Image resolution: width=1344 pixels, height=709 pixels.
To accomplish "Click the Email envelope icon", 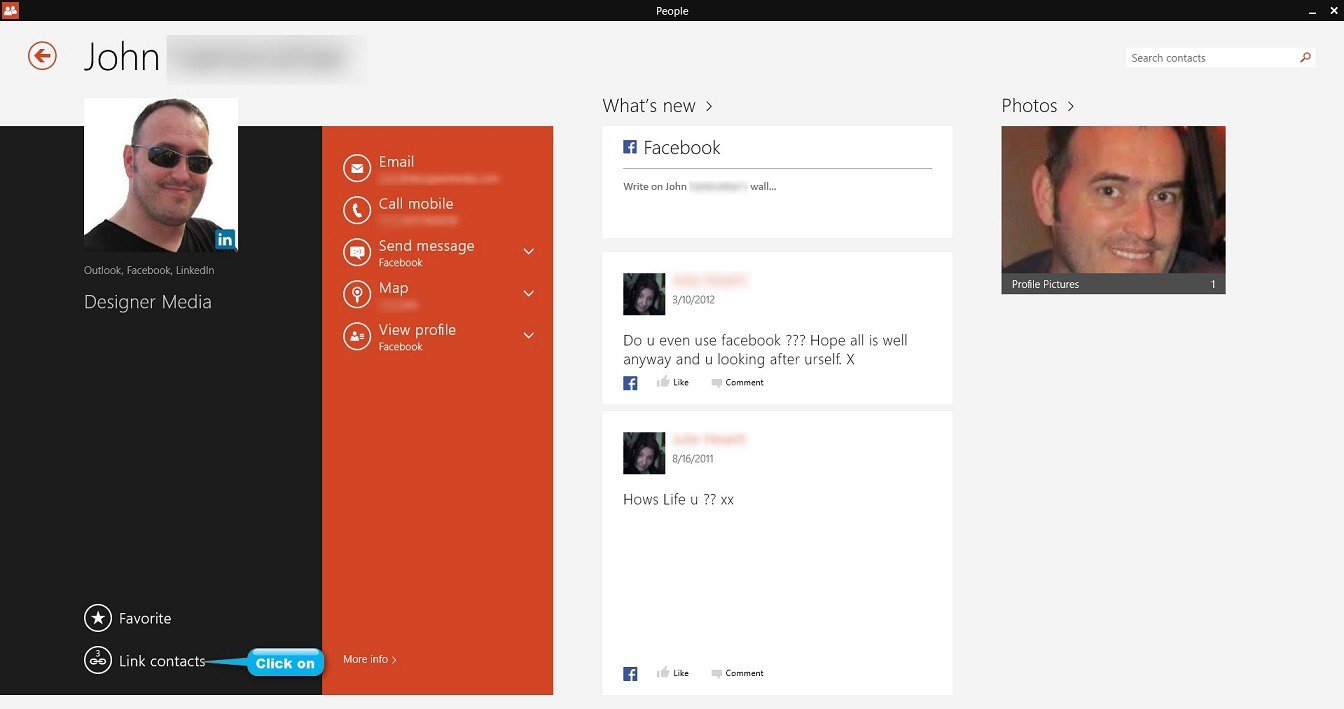I will coord(357,168).
